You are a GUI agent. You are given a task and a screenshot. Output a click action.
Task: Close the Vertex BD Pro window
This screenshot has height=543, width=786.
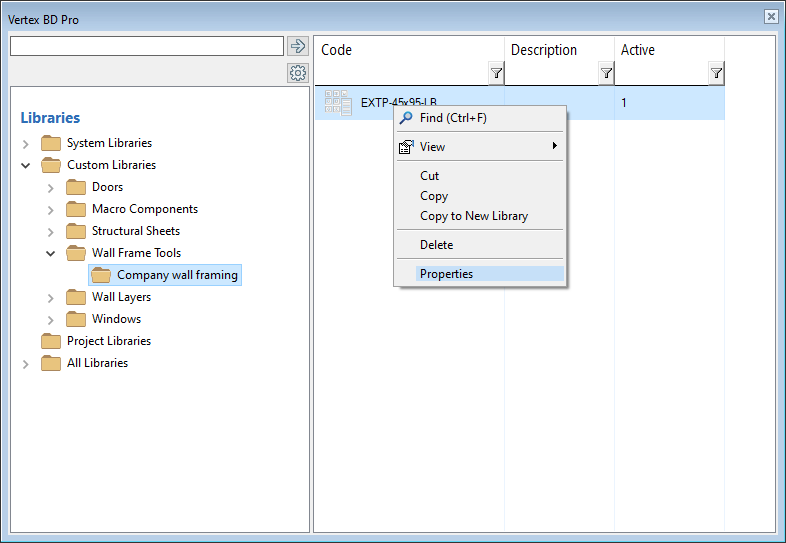pos(771,17)
